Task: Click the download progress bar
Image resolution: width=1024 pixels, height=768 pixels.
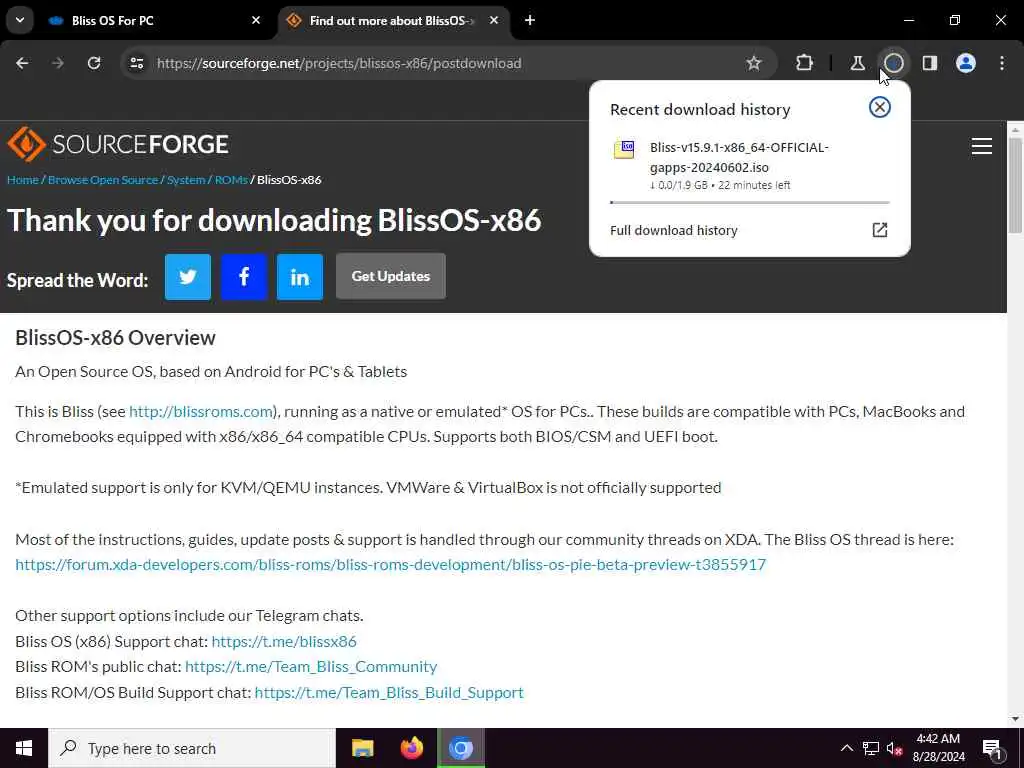Action: pos(750,202)
